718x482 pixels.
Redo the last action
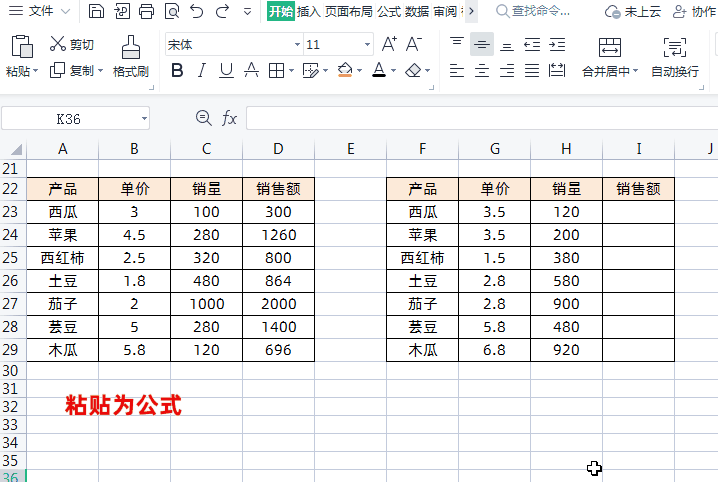click(x=223, y=11)
